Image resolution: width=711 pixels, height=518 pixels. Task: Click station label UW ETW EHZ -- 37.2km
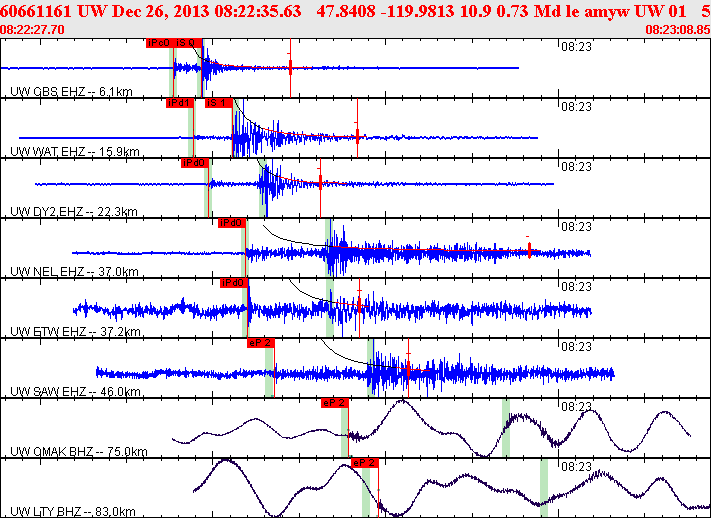pos(75,332)
